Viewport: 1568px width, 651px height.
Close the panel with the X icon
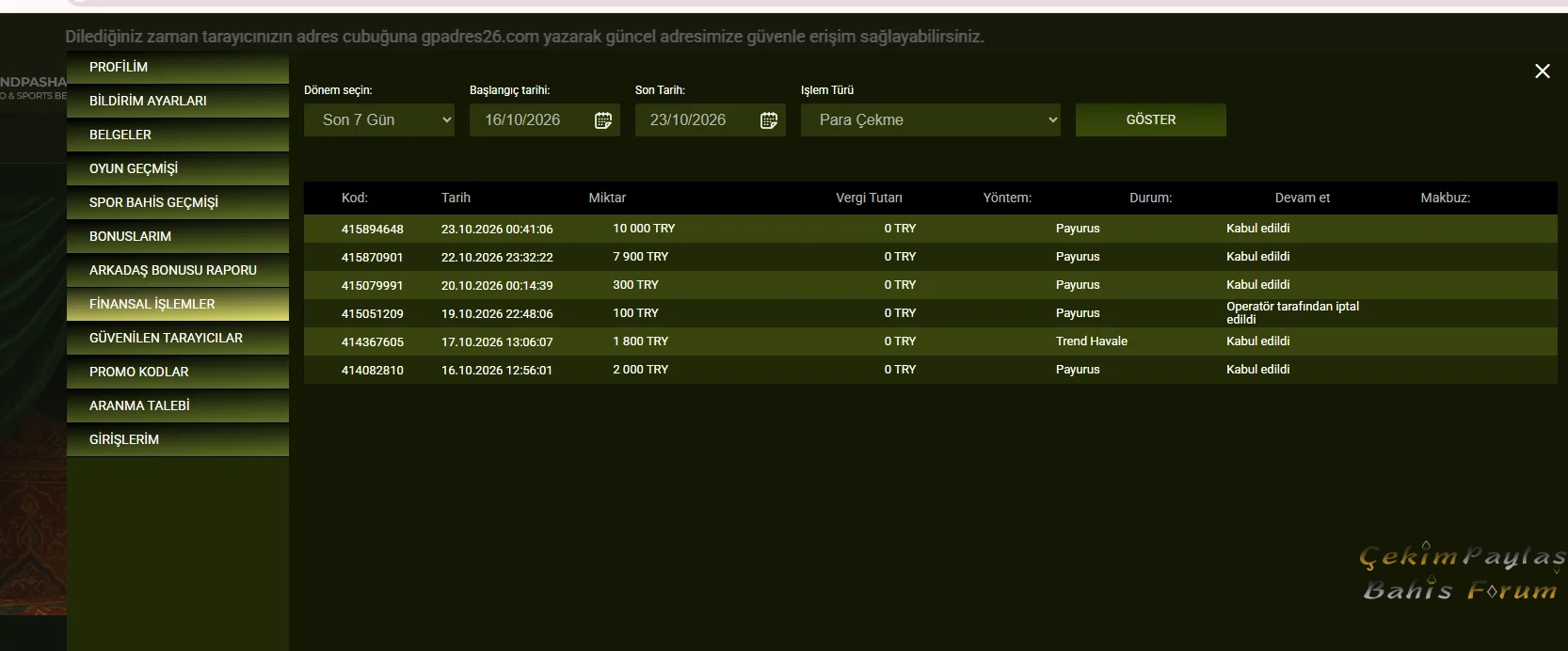[1543, 71]
